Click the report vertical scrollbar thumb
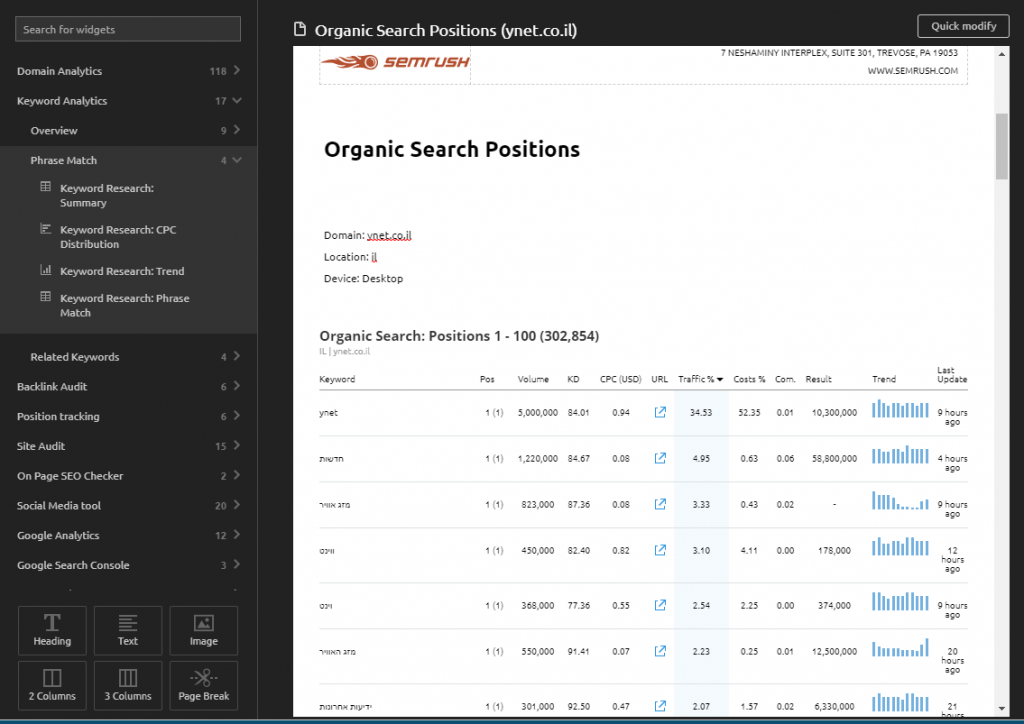The width and height of the screenshot is (1024, 724). (1002, 146)
